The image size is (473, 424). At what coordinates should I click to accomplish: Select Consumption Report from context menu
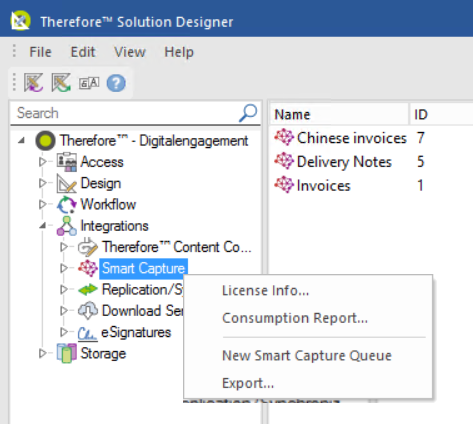(295, 318)
